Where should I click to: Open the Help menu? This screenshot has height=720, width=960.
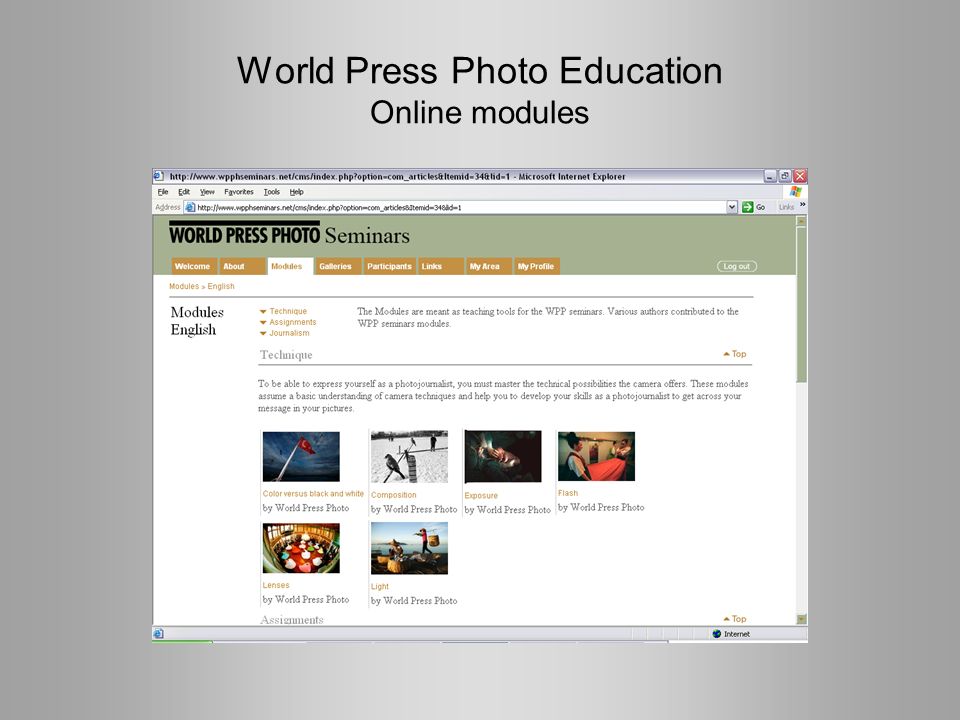(x=296, y=192)
